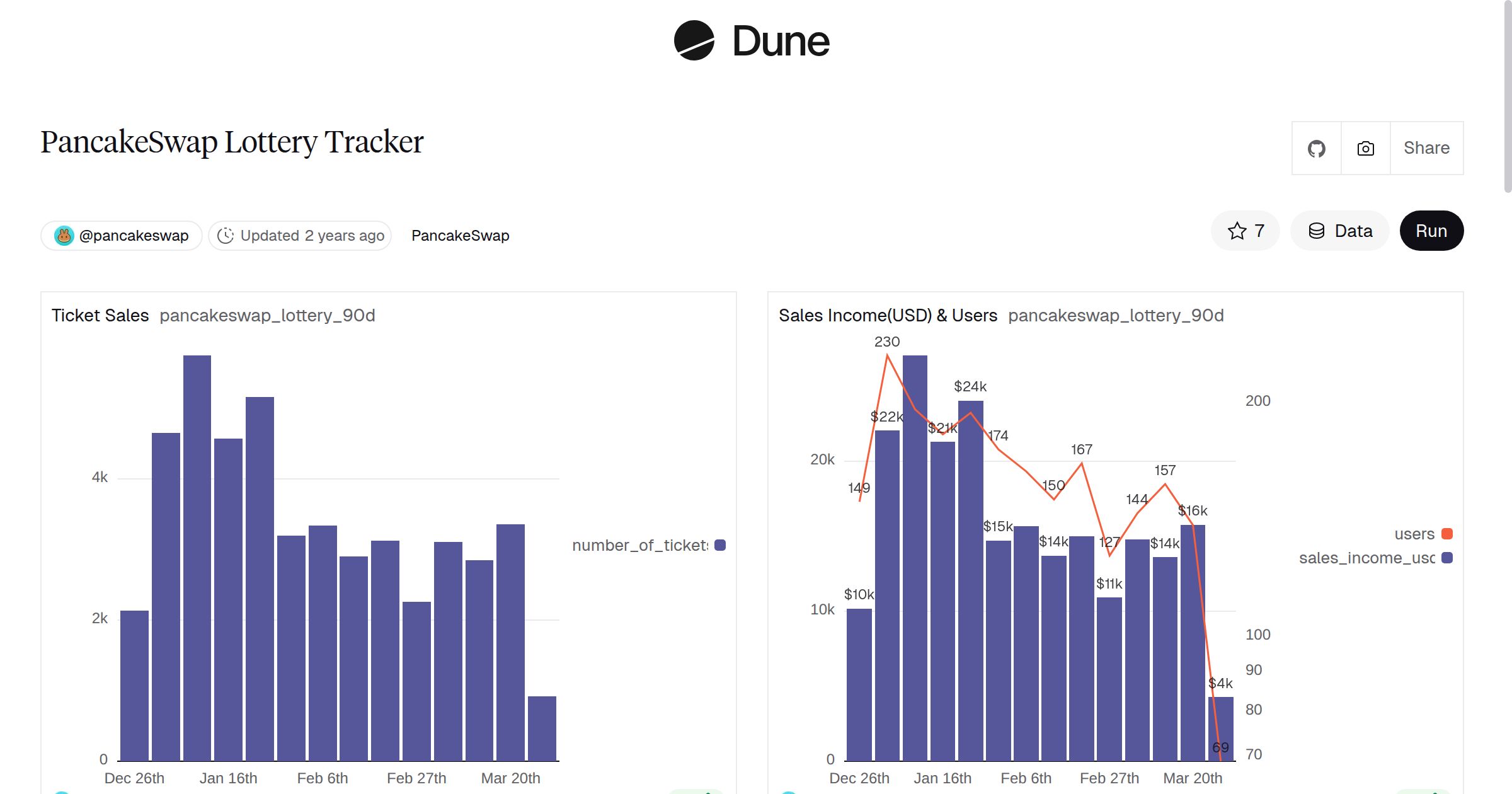1512x794 pixels.
Task: Click the pancake bunny avatar icon
Action: coord(65,235)
